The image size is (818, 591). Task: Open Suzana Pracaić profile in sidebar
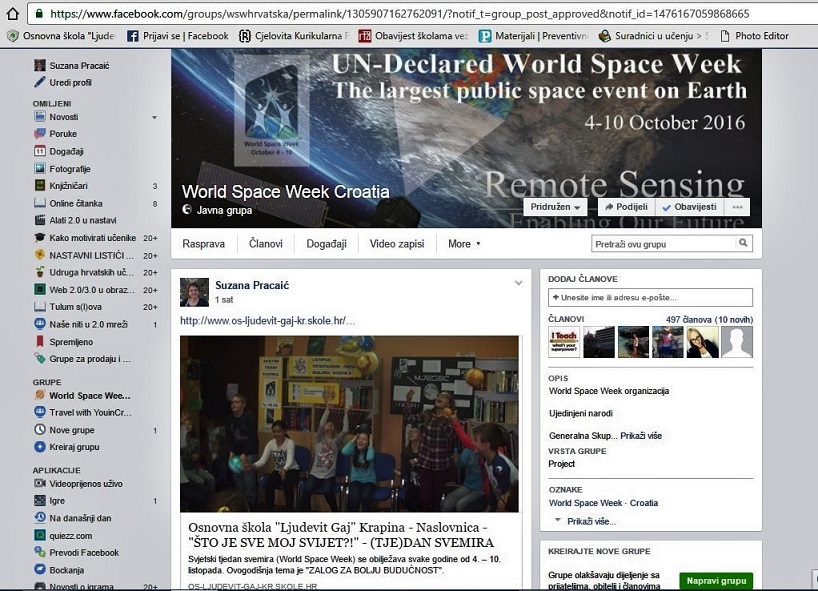79,65
